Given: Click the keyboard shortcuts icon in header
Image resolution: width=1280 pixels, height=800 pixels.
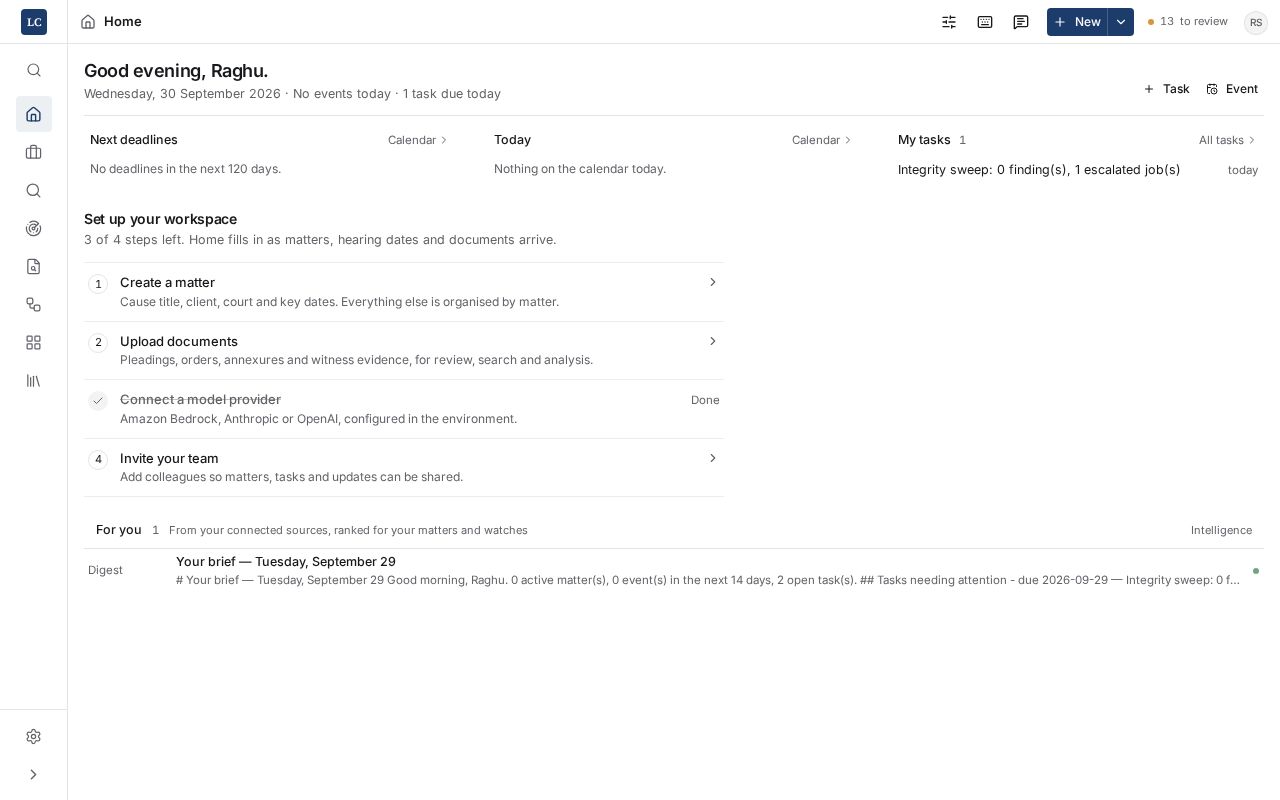Looking at the screenshot, I should tap(985, 22).
